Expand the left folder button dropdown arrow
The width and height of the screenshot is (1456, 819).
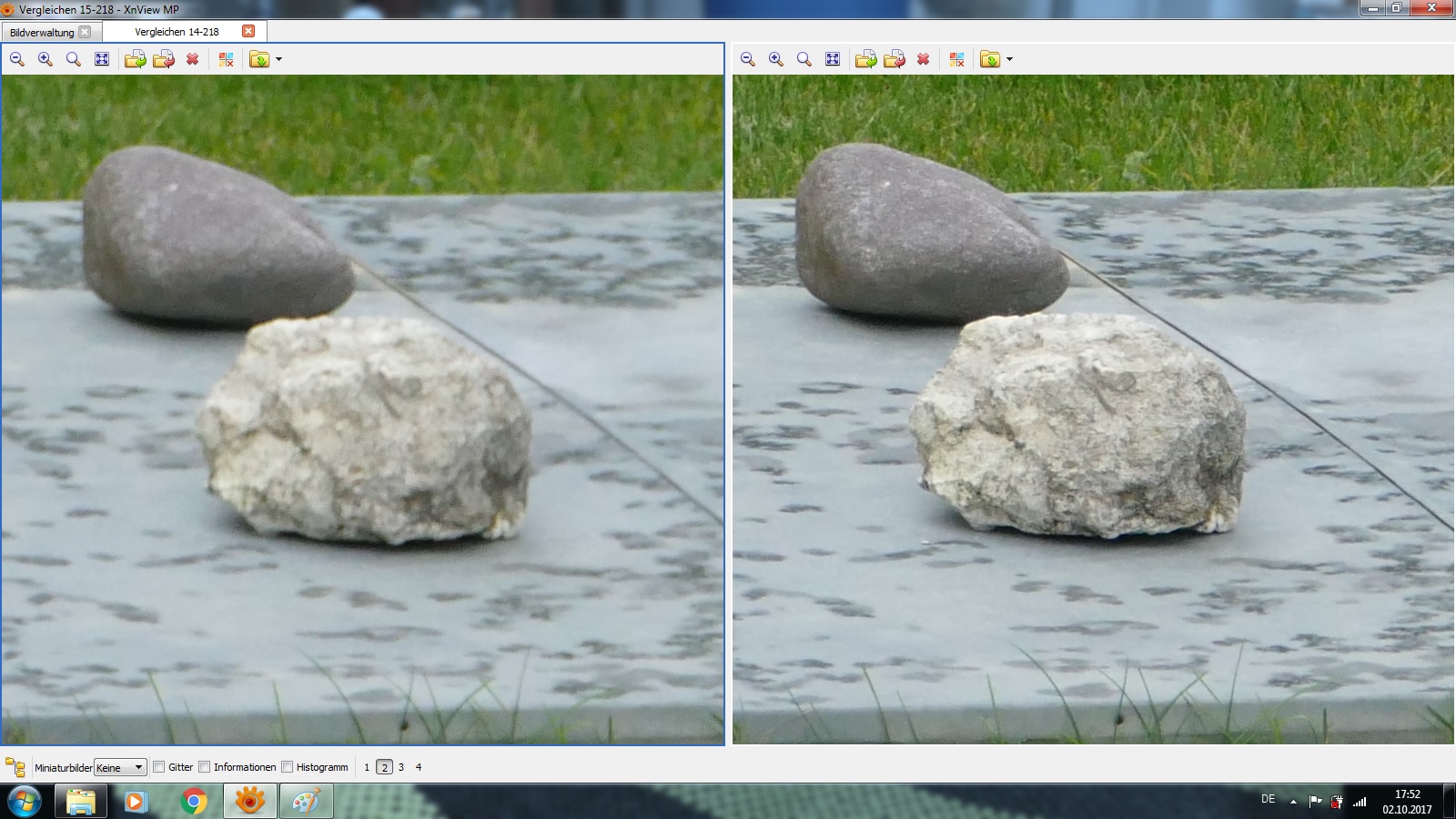click(278, 59)
